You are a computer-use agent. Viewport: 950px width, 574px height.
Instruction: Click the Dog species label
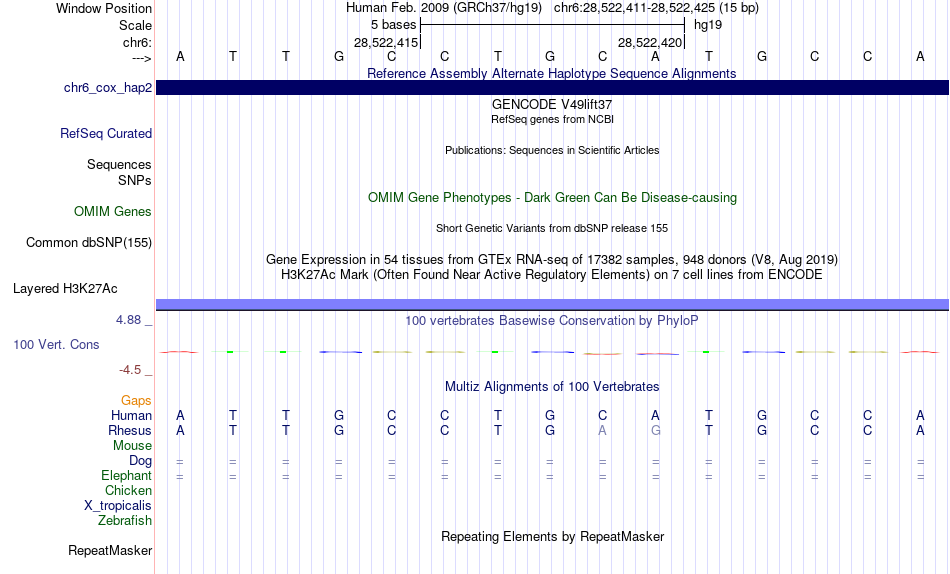pyautogui.click(x=140, y=461)
